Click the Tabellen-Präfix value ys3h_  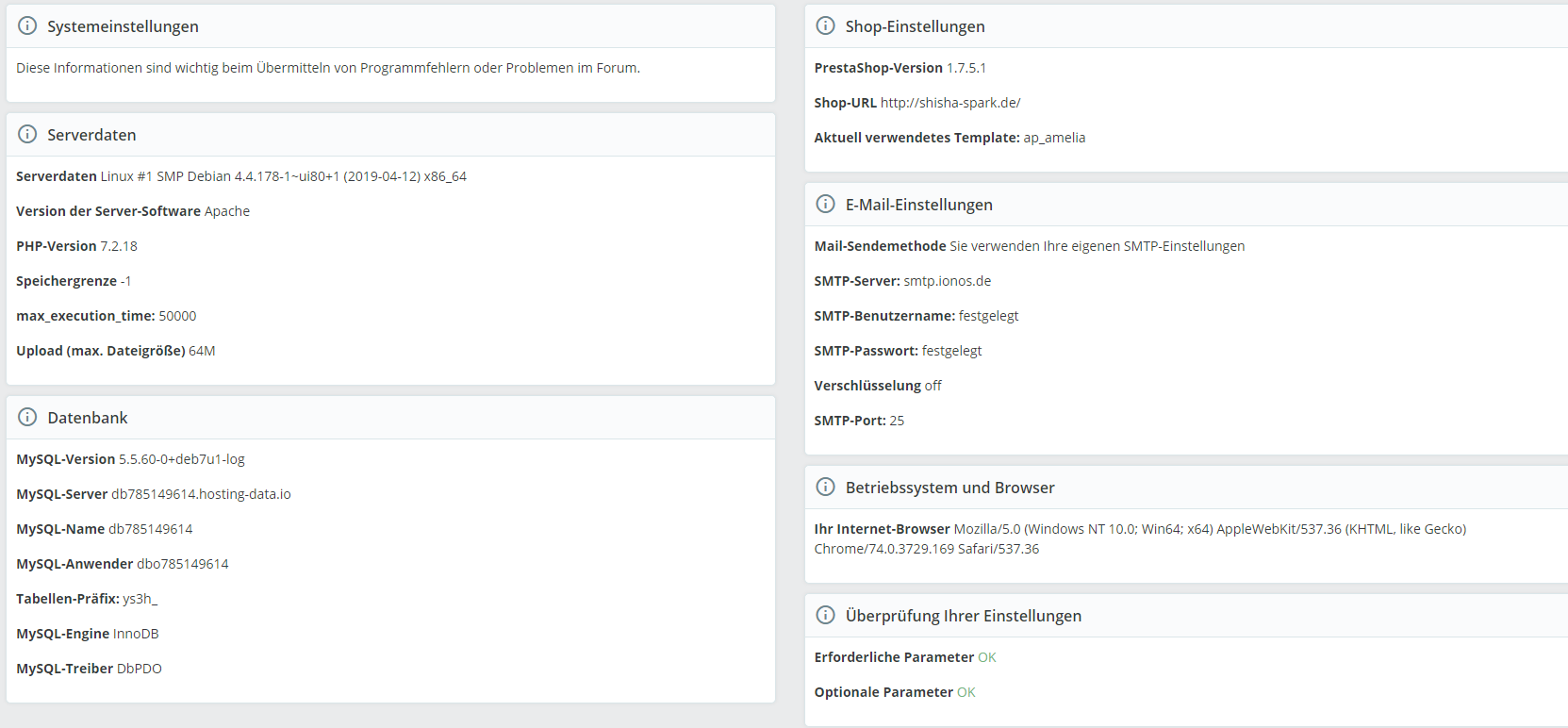coord(140,599)
